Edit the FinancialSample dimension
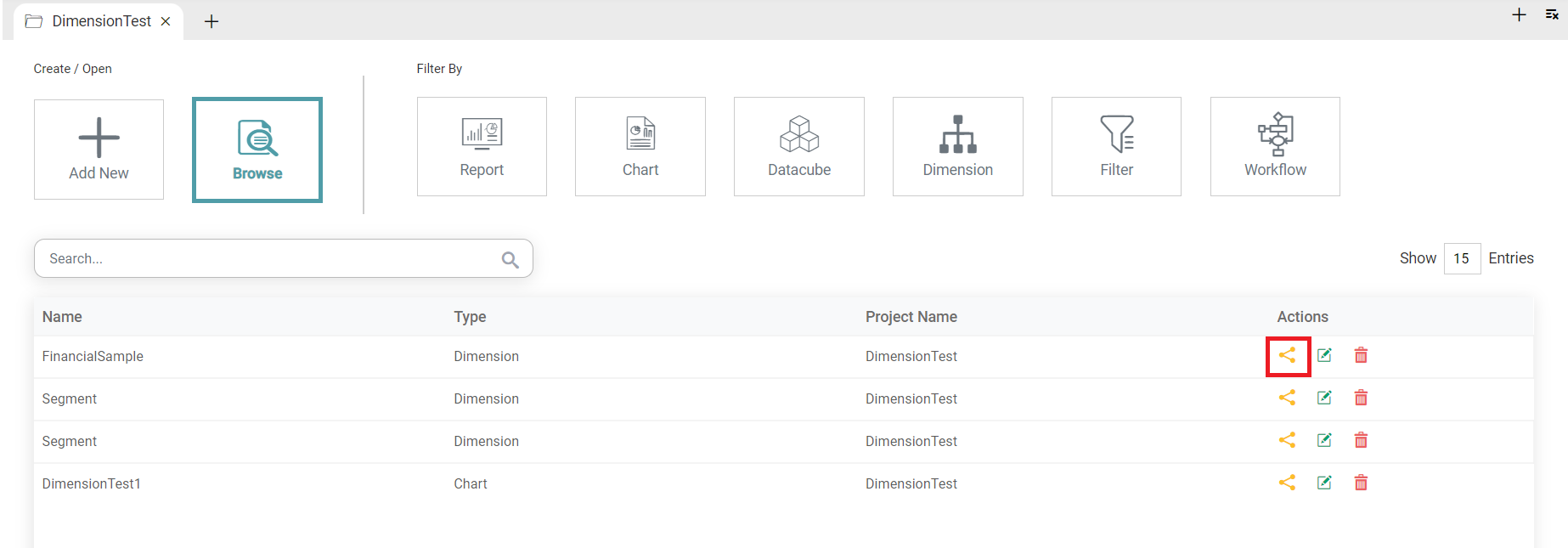This screenshot has height=548, width=1568. click(x=1324, y=355)
